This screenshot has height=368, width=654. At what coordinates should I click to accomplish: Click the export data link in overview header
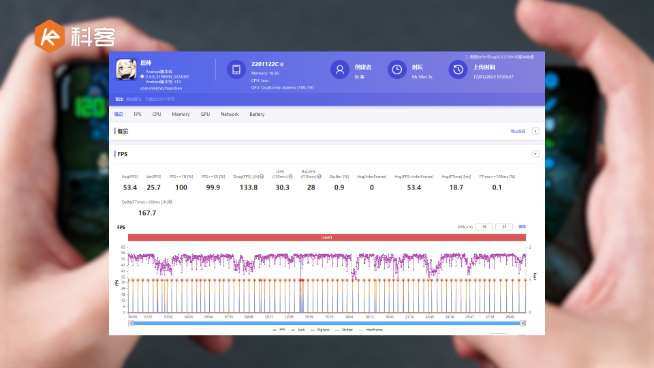click(x=518, y=131)
